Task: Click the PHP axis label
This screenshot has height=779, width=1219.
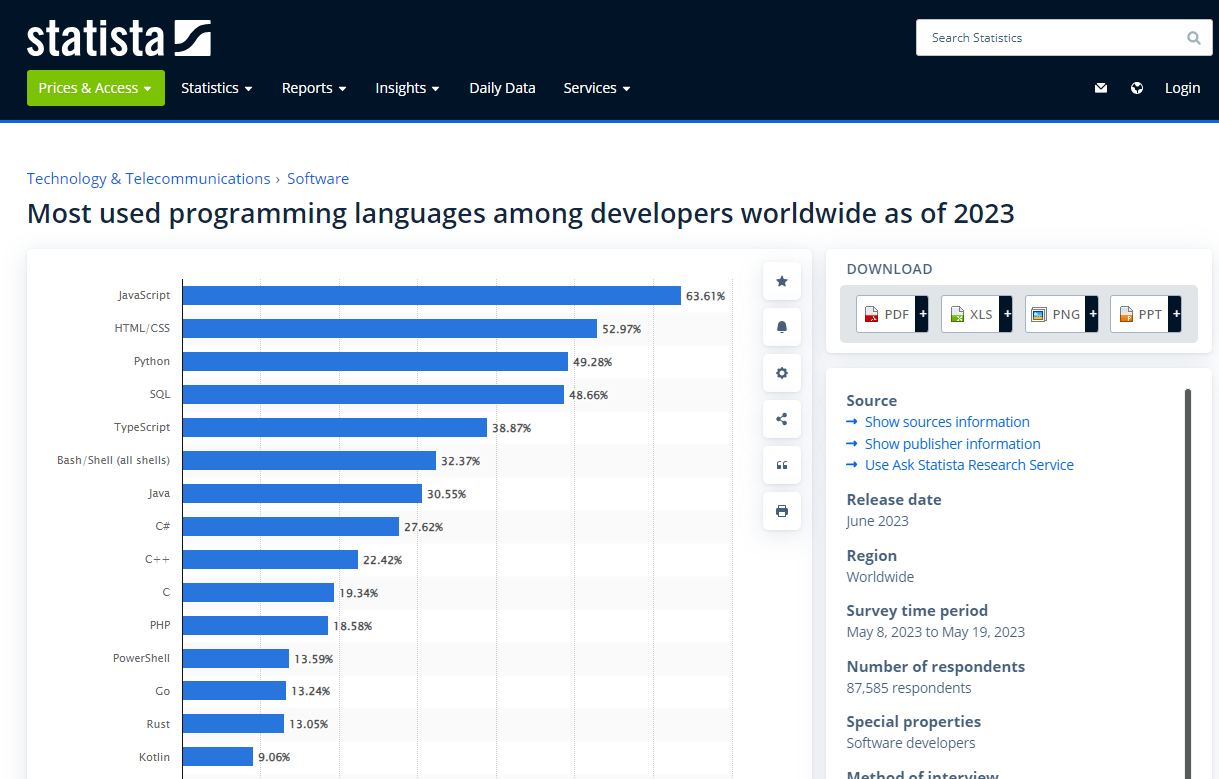Action: click(159, 625)
